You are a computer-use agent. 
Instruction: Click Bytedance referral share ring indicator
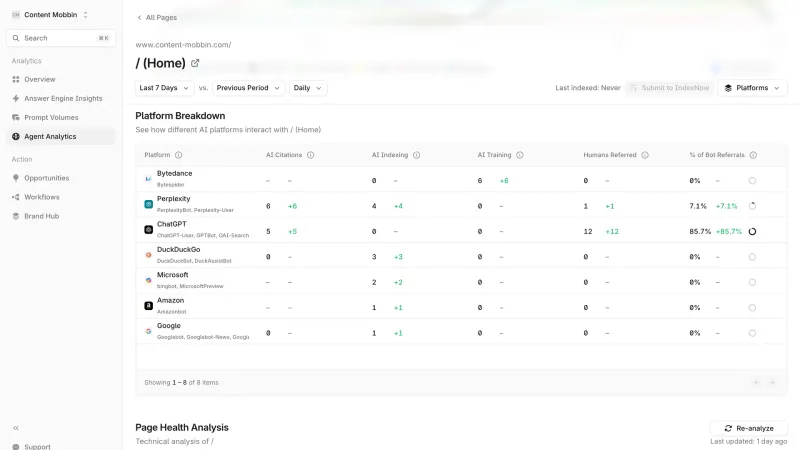click(752, 181)
